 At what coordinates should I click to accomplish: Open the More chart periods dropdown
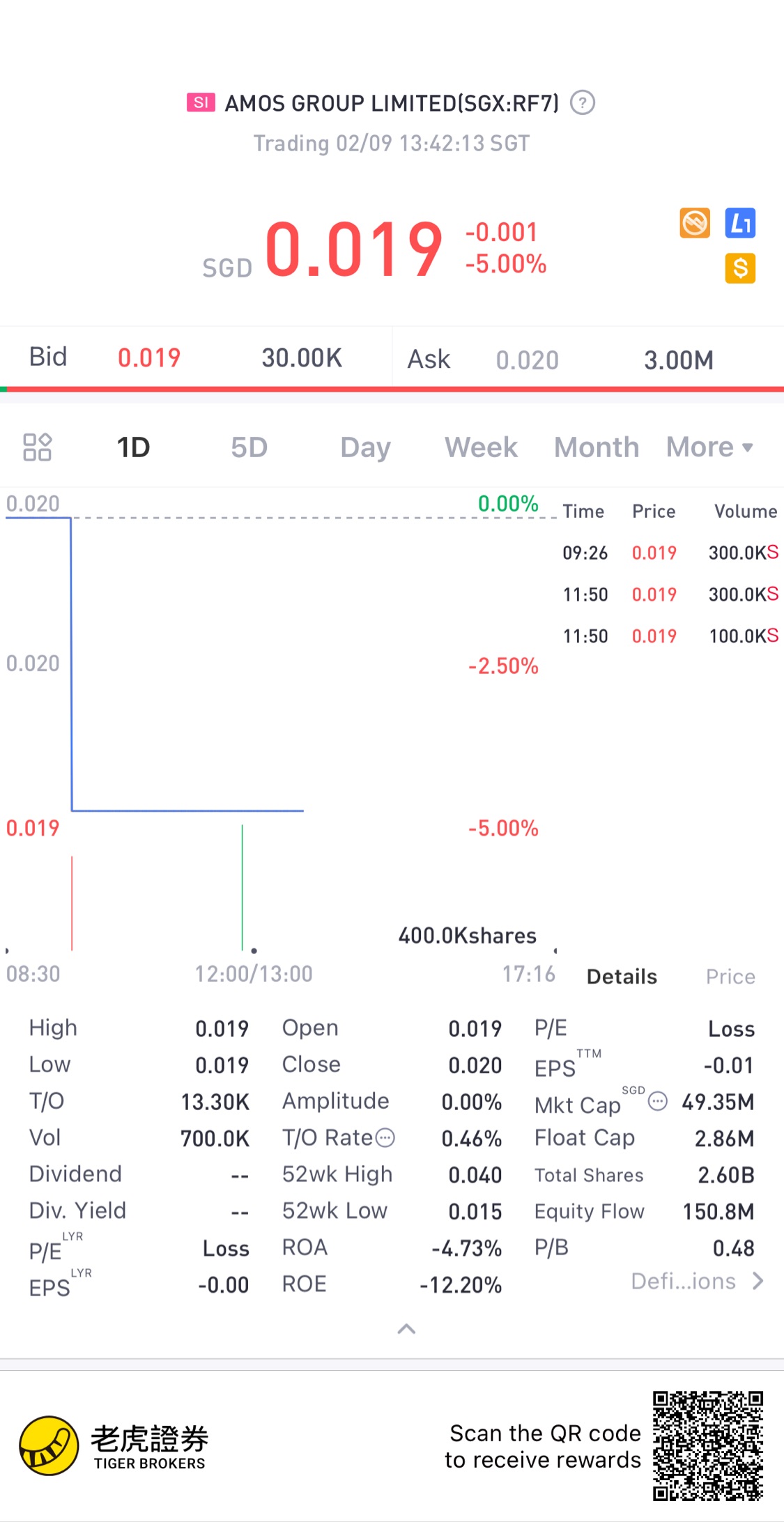tap(709, 447)
